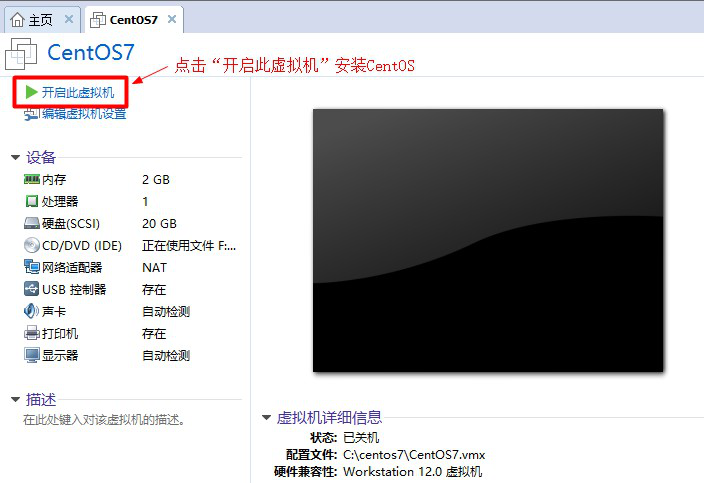The height and width of the screenshot is (483, 704).
Task: Click the description field 在此处键入对该虚拟机的描述
Action: [x=104, y=420]
